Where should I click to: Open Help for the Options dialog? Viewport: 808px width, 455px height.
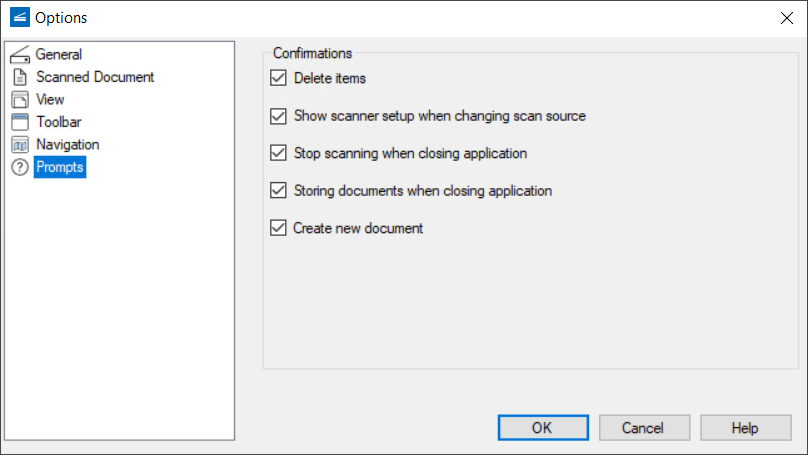(745, 428)
